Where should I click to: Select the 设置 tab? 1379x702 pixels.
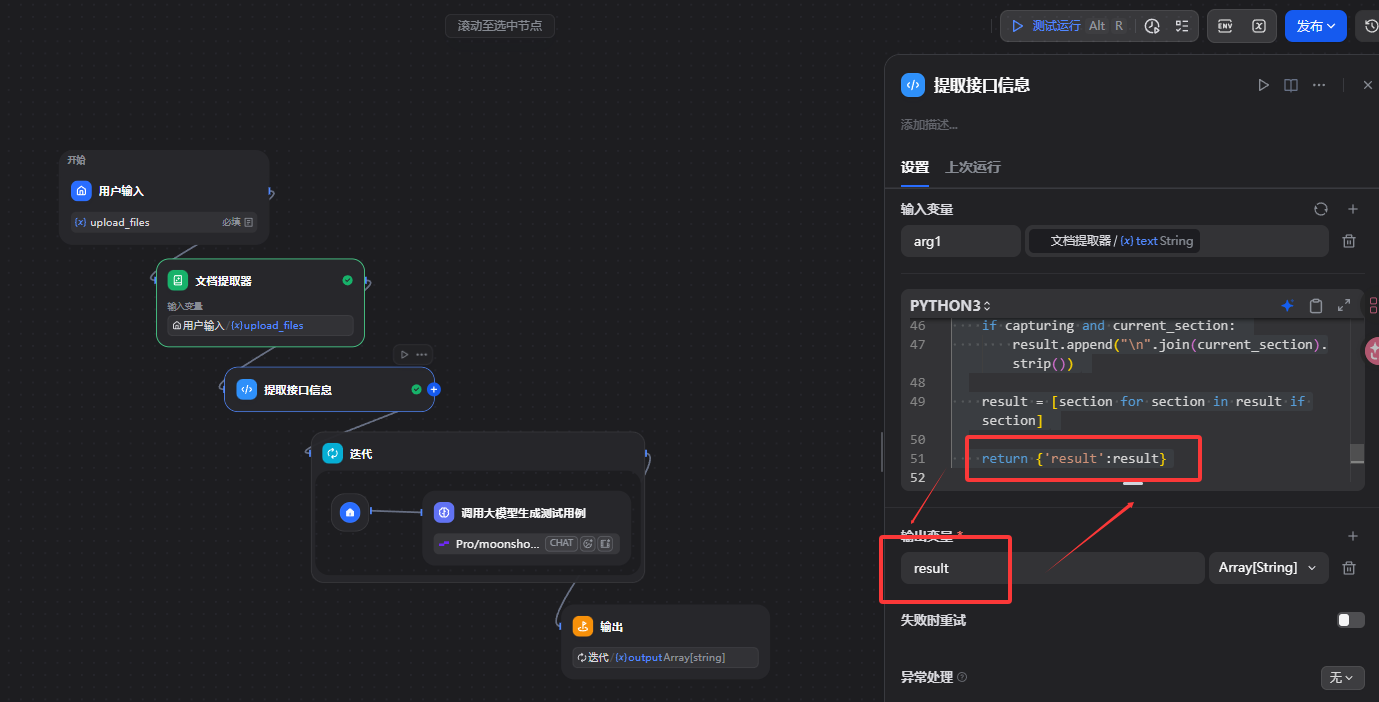(915, 167)
